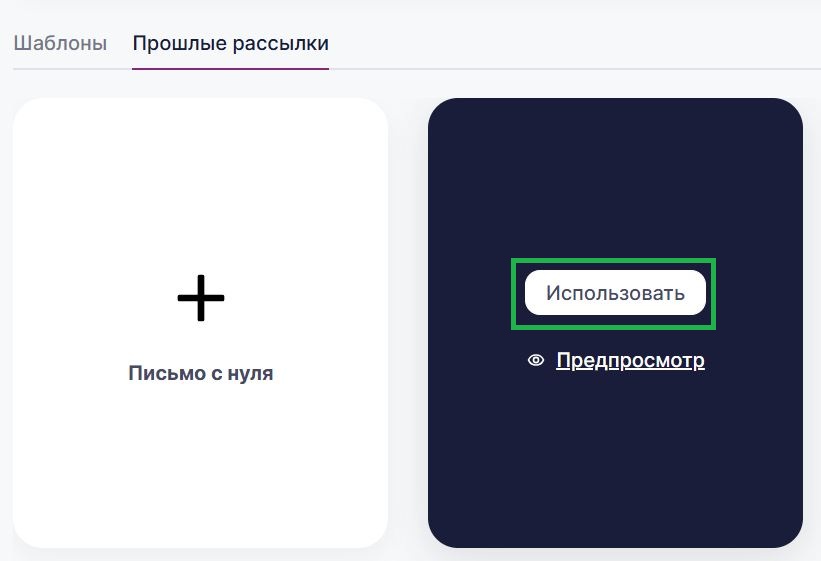Click the small eye preview icon

point(536,361)
